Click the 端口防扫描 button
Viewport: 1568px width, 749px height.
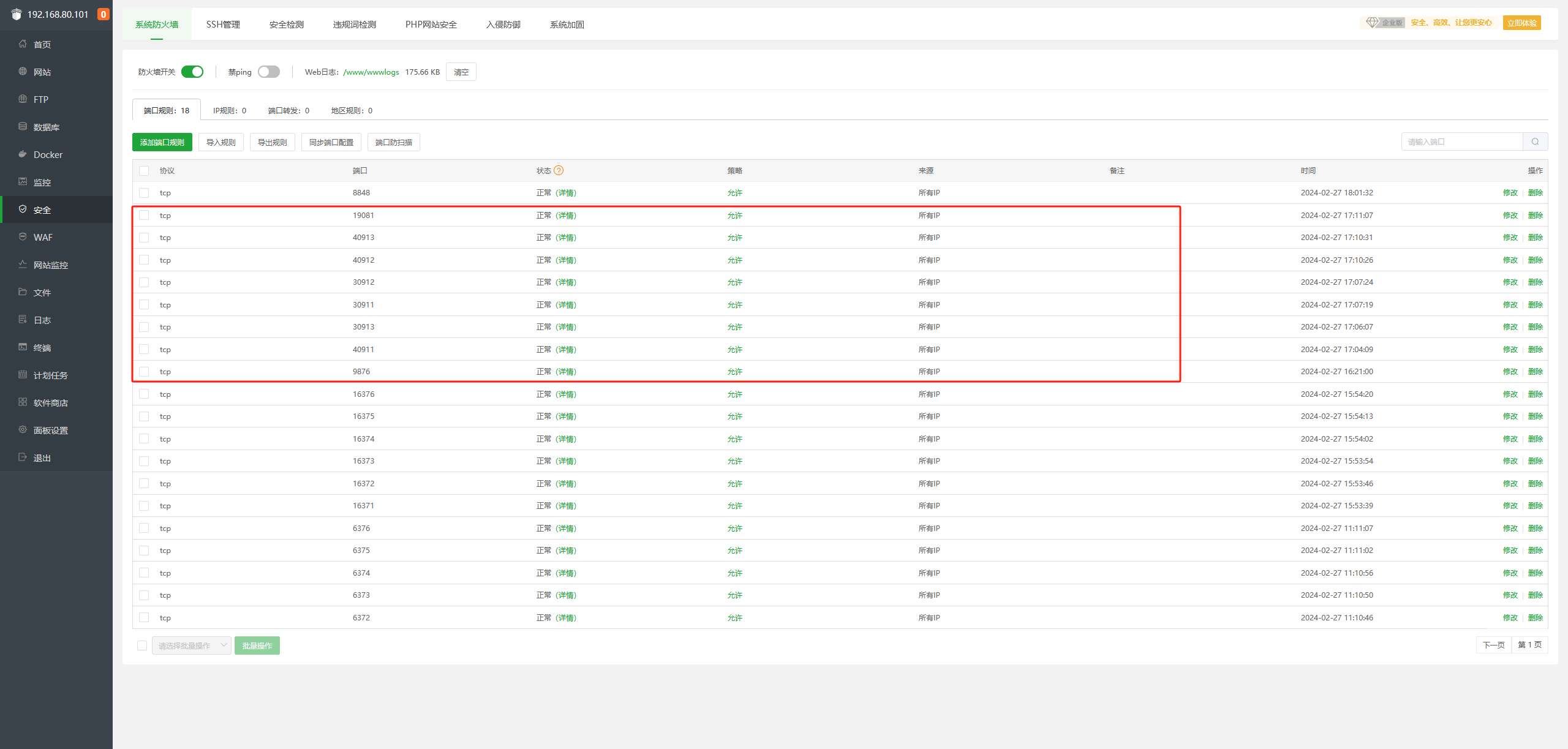pyautogui.click(x=394, y=142)
